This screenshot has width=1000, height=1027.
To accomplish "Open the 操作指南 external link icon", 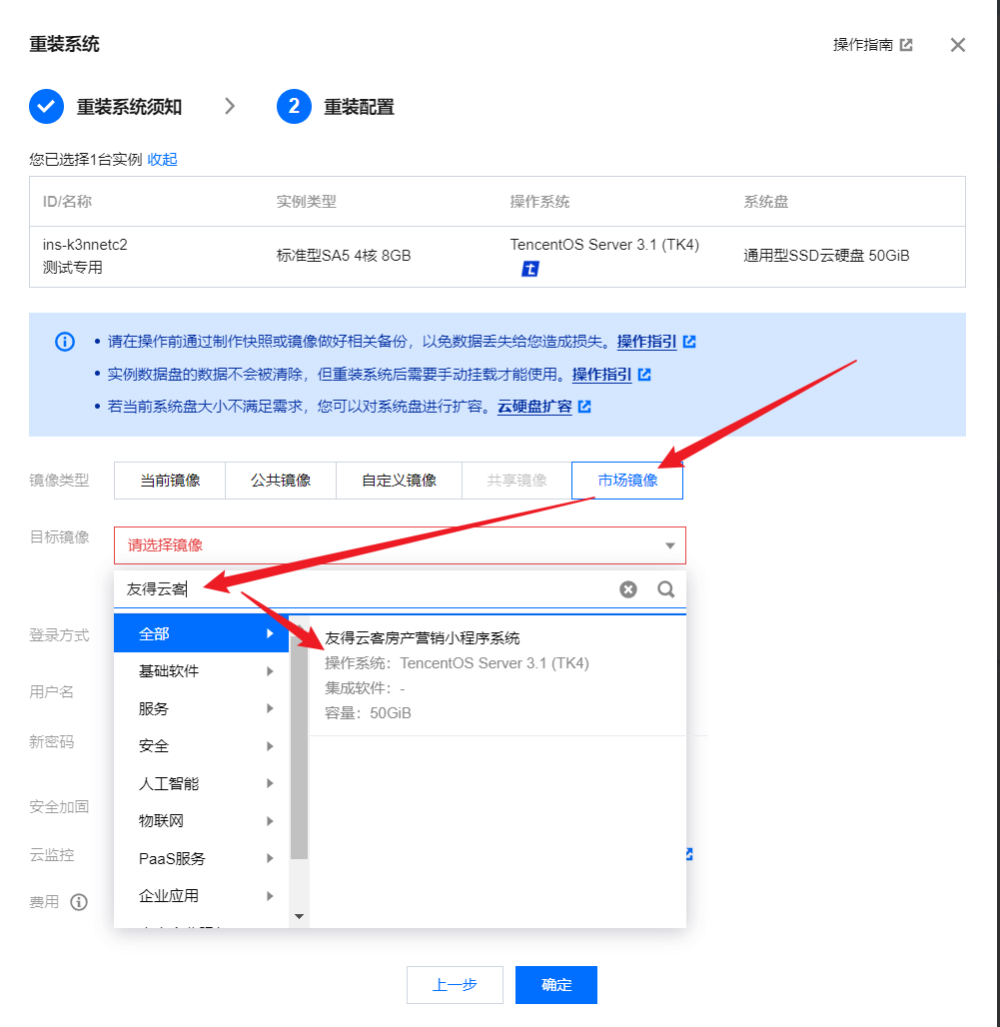I will pos(906,45).
